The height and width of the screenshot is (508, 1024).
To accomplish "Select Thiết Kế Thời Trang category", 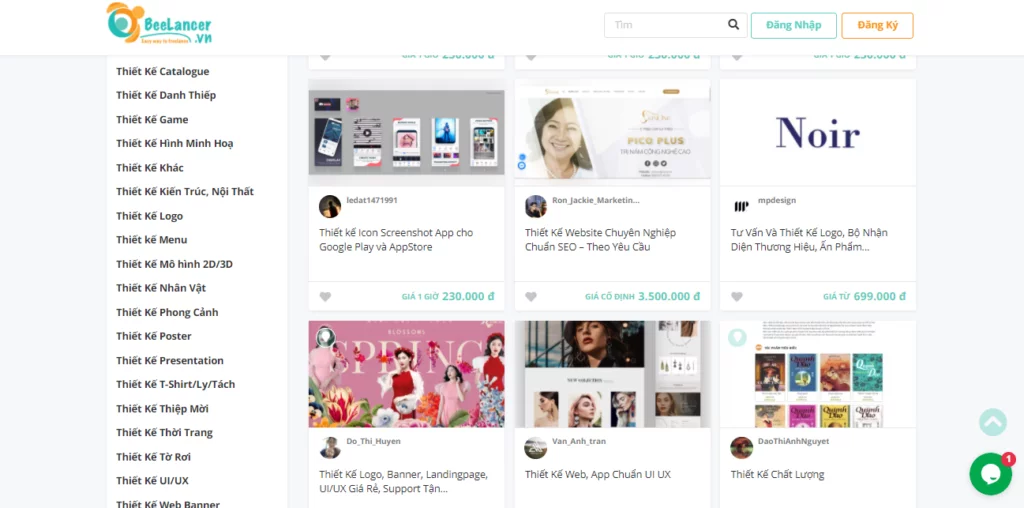I will pyautogui.click(x=165, y=432).
